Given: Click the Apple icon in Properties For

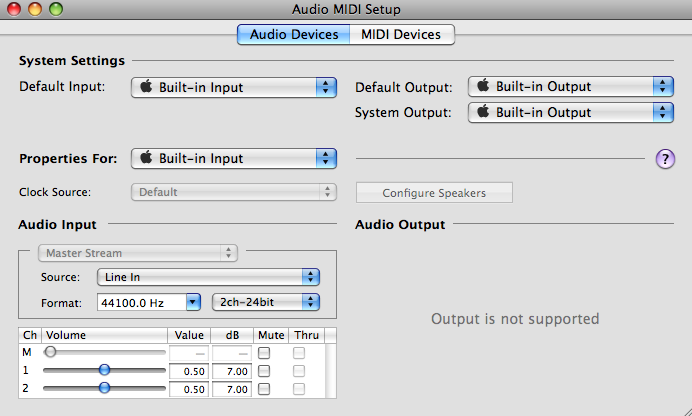Looking at the screenshot, I should tap(146, 157).
